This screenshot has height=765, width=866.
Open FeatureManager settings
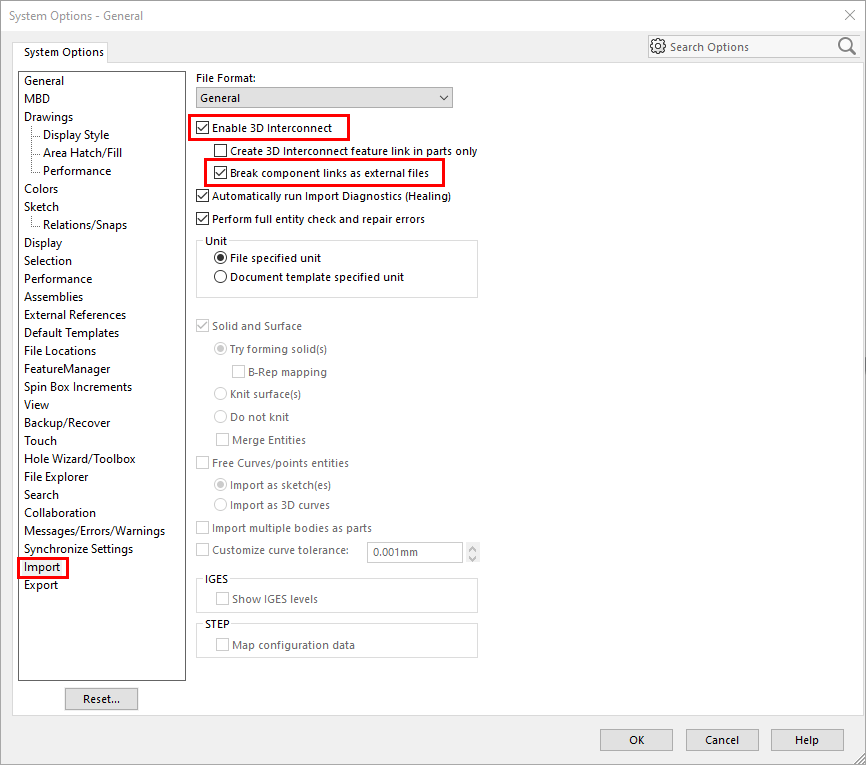coord(67,369)
